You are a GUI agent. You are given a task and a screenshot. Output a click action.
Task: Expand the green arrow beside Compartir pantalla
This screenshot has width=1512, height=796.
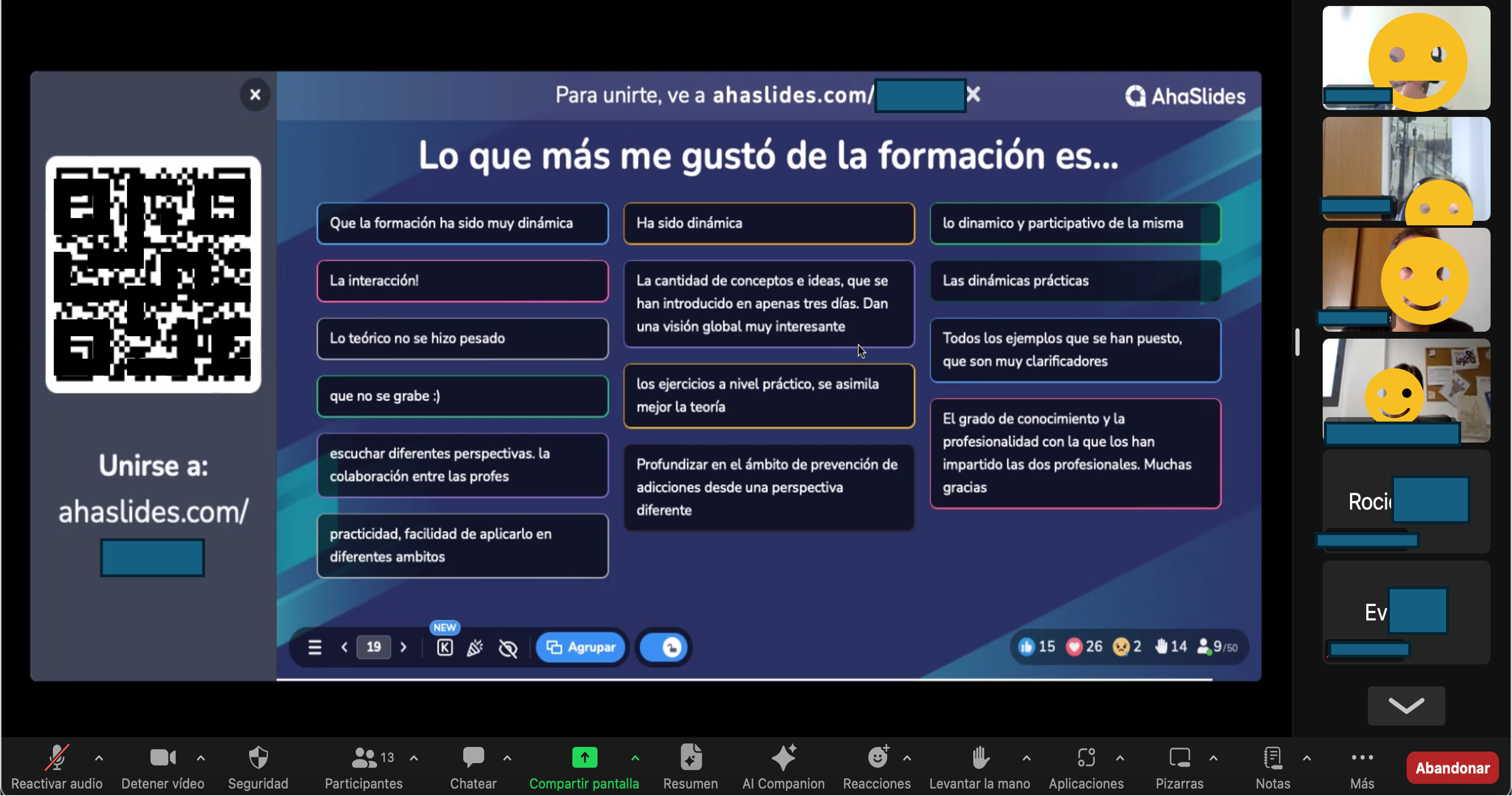coord(635,758)
